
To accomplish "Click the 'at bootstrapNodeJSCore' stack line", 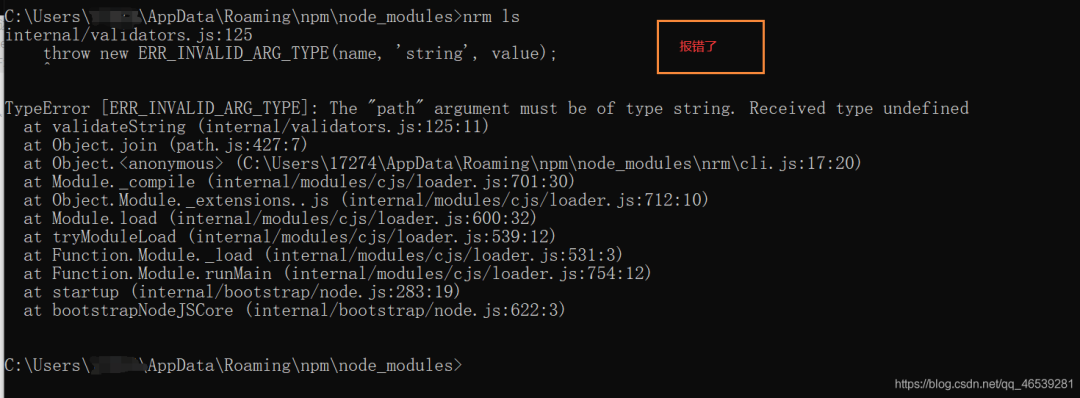I will (x=294, y=311).
